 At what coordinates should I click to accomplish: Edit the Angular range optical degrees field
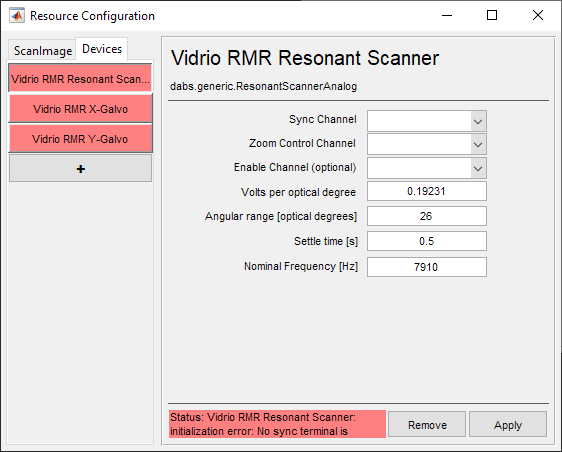point(427,216)
